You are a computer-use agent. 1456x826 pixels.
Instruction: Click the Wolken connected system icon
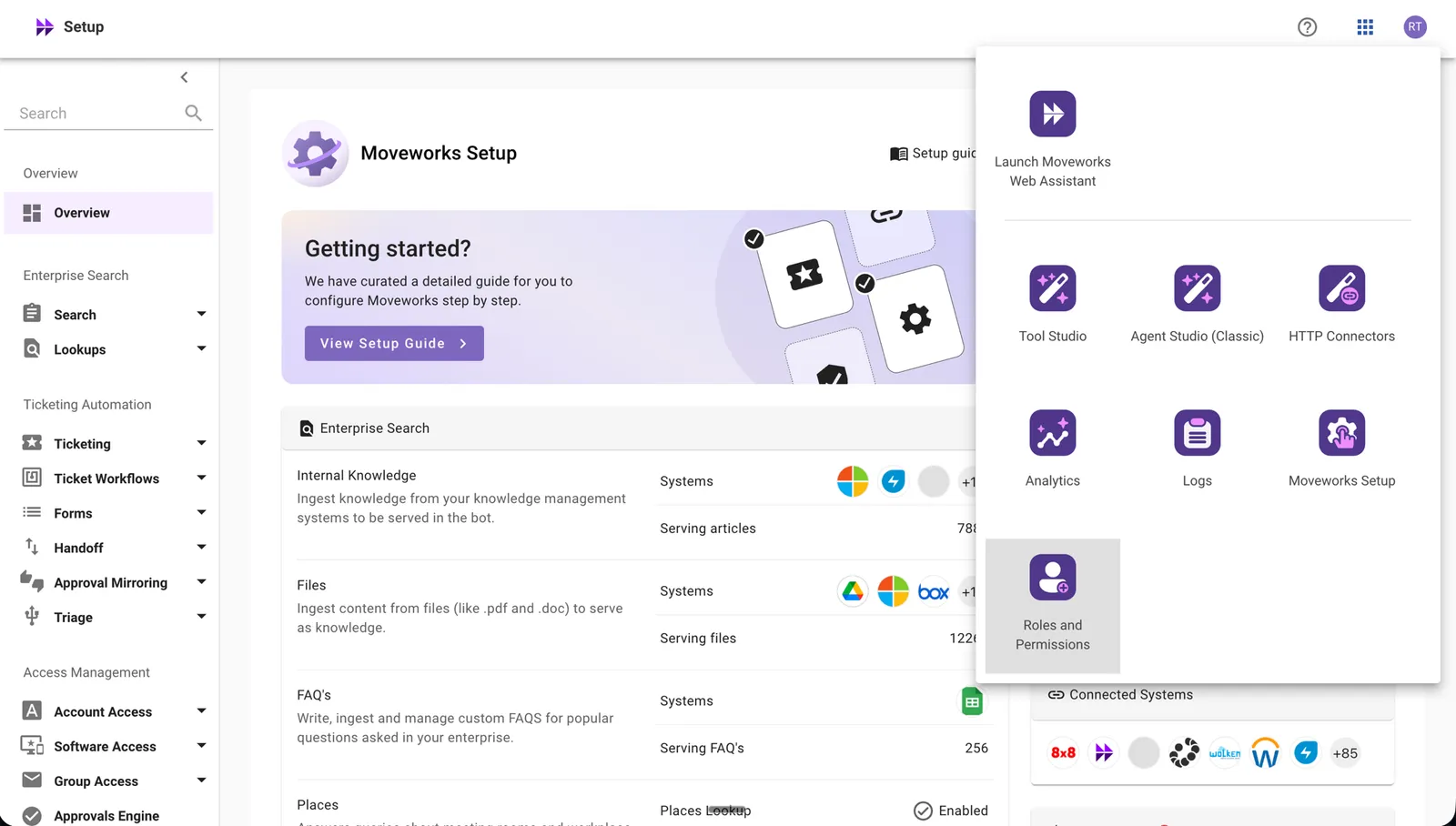[x=1225, y=753]
